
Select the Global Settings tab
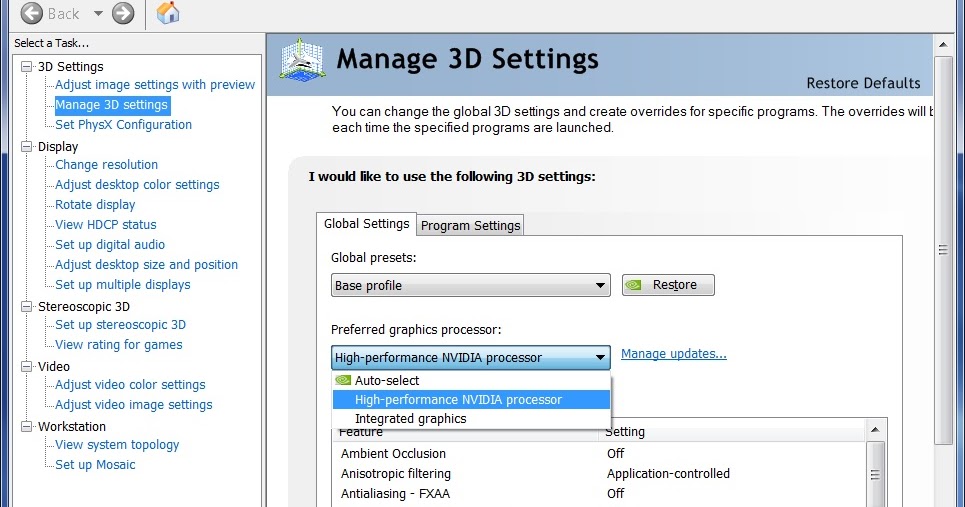click(366, 224)
